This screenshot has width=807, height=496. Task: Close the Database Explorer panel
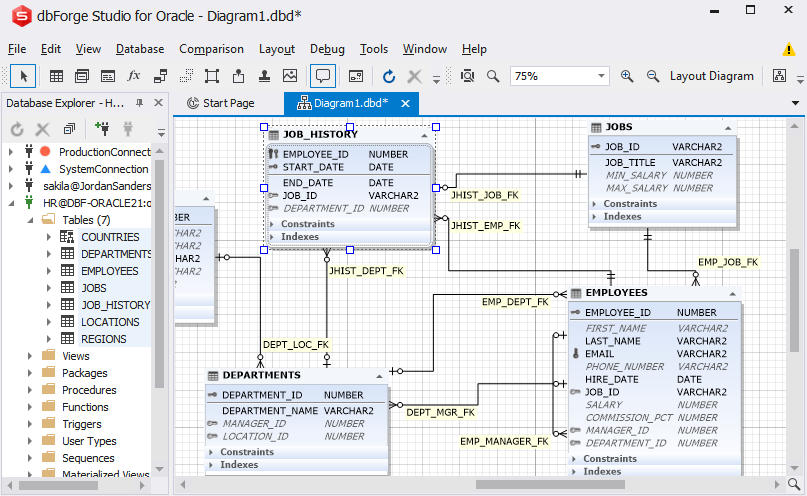(x=159, y=103)
